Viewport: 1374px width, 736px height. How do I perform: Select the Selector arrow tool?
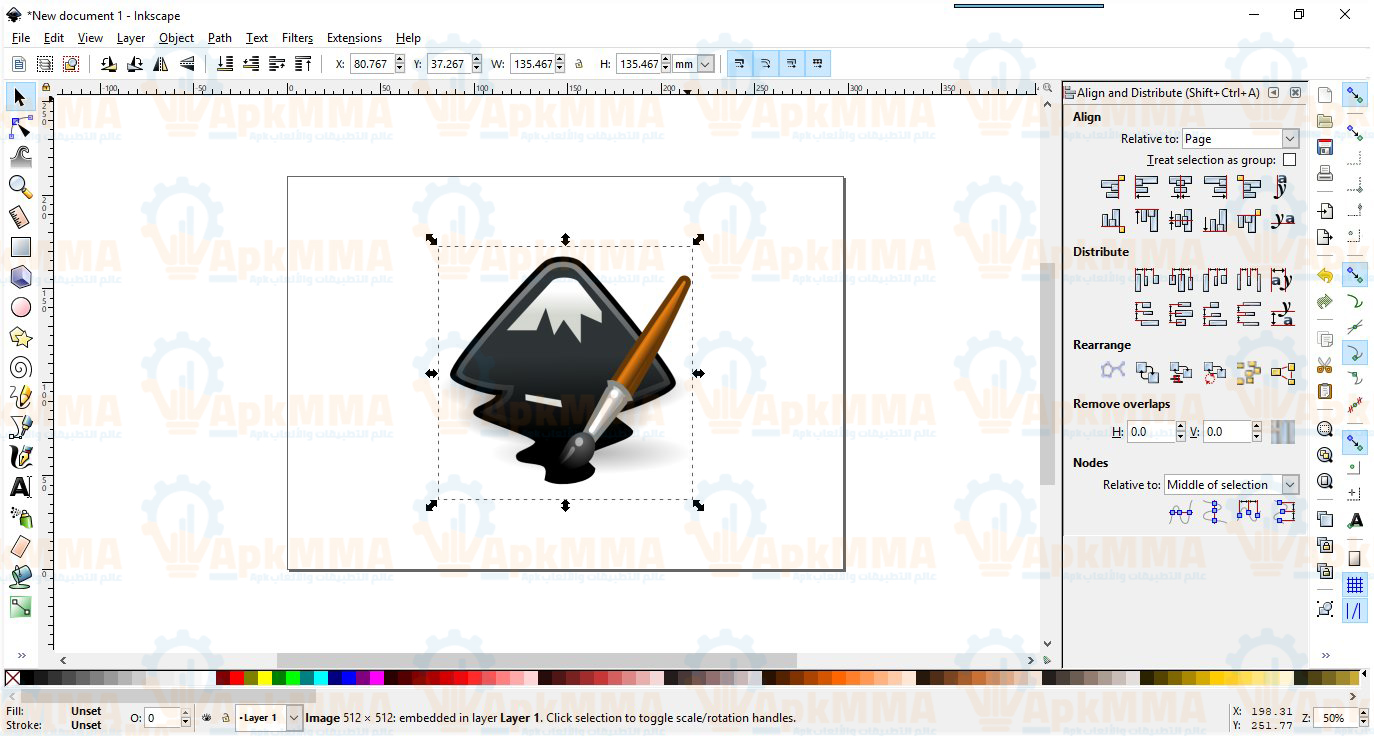click(20, 97)
